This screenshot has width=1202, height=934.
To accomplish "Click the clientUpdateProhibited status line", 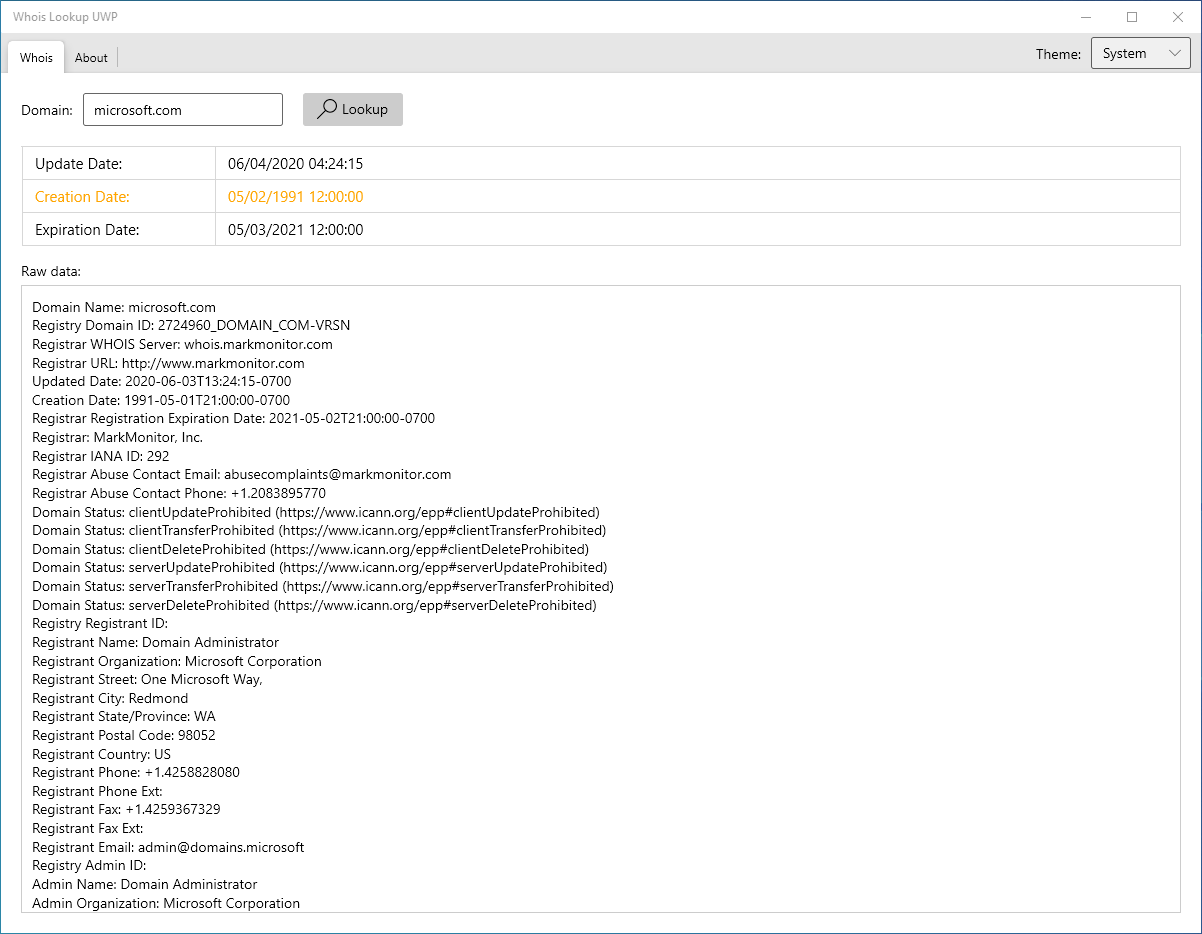I will (316, 512).
